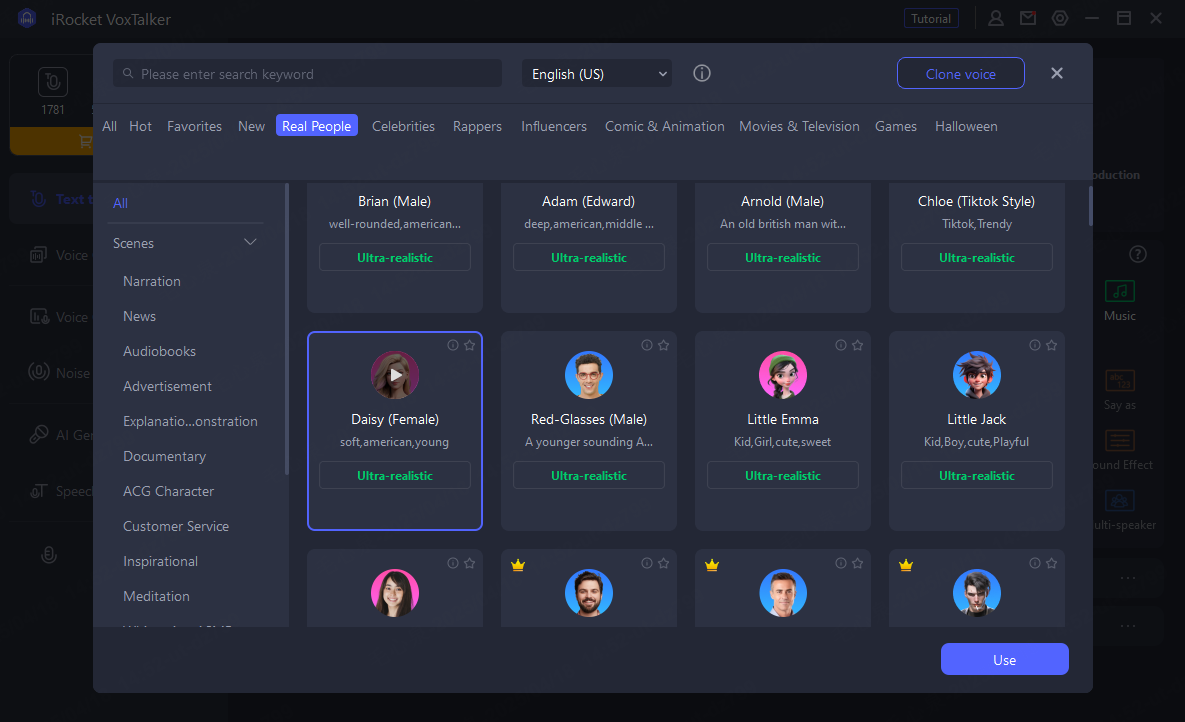The image size is (1185, 722).
Task: Open the Halloween tab
Action: [966, 126]
